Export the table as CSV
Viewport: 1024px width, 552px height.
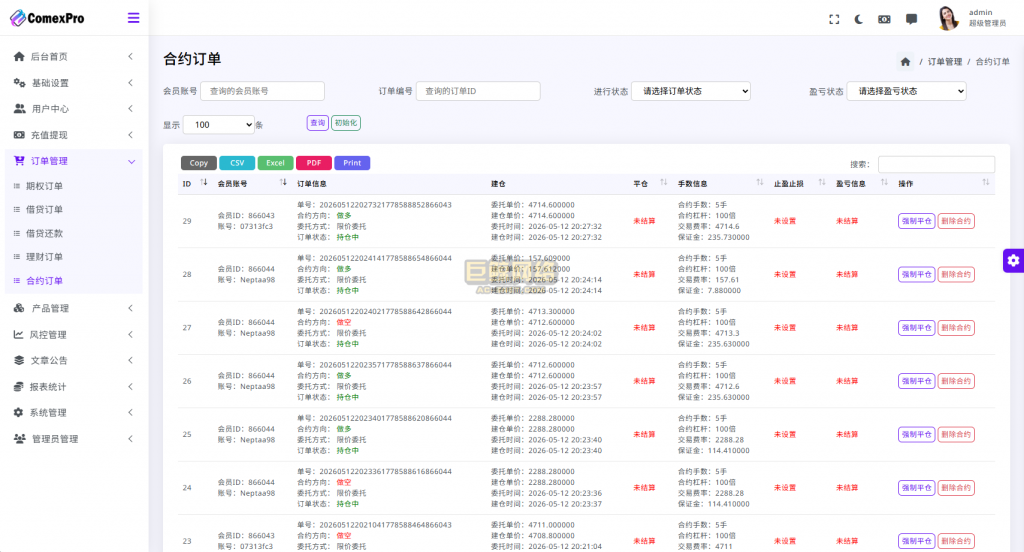pyautogui.click(x=237, y=163)
